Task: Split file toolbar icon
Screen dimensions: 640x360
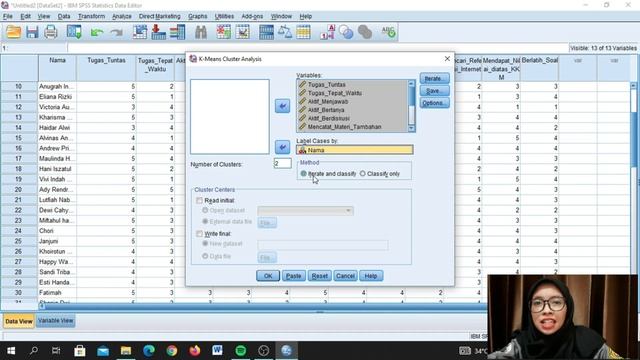Action: [x=266, y=32]
